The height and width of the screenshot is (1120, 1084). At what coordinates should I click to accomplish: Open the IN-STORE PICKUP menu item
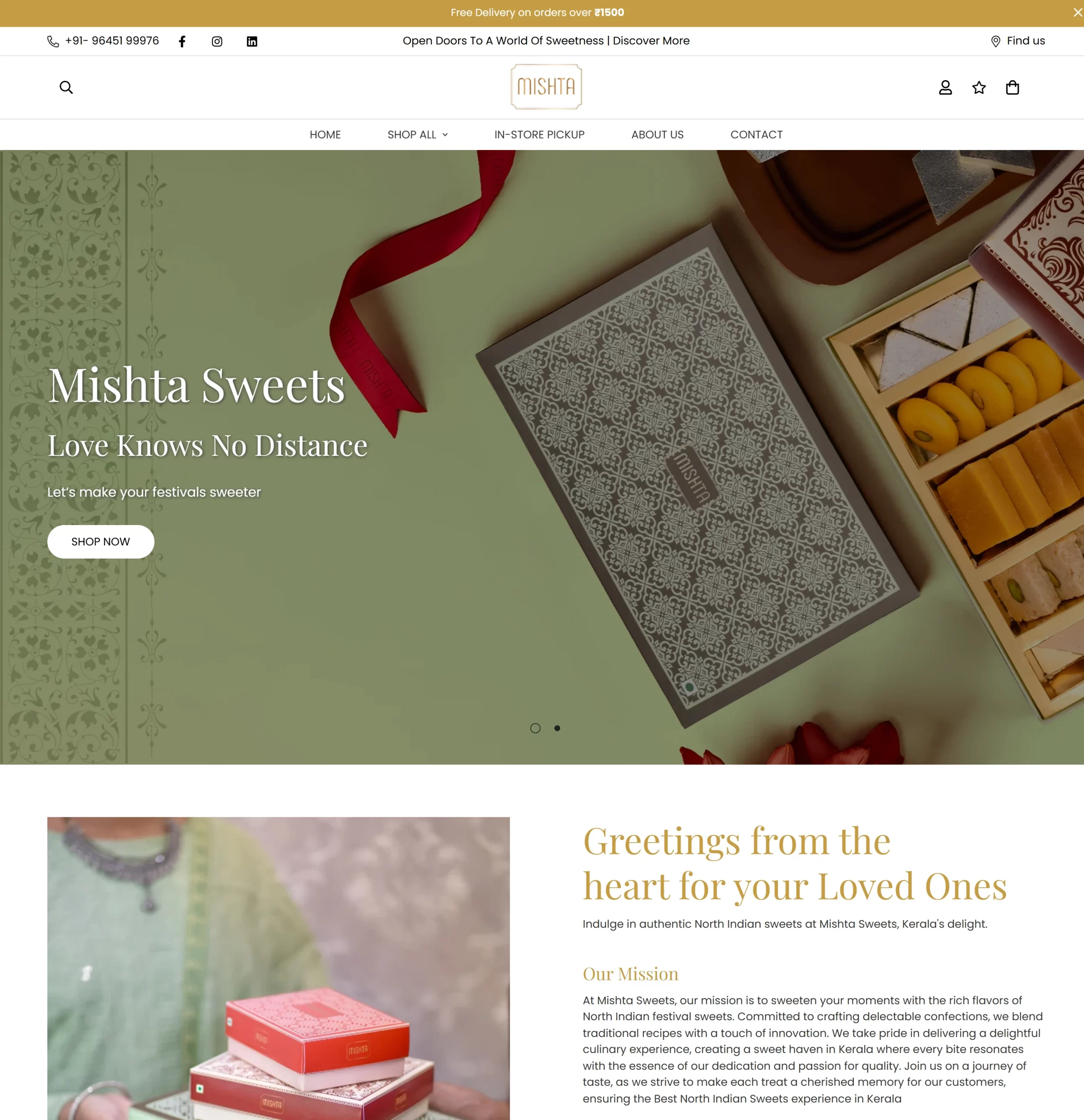click(539, 135)
